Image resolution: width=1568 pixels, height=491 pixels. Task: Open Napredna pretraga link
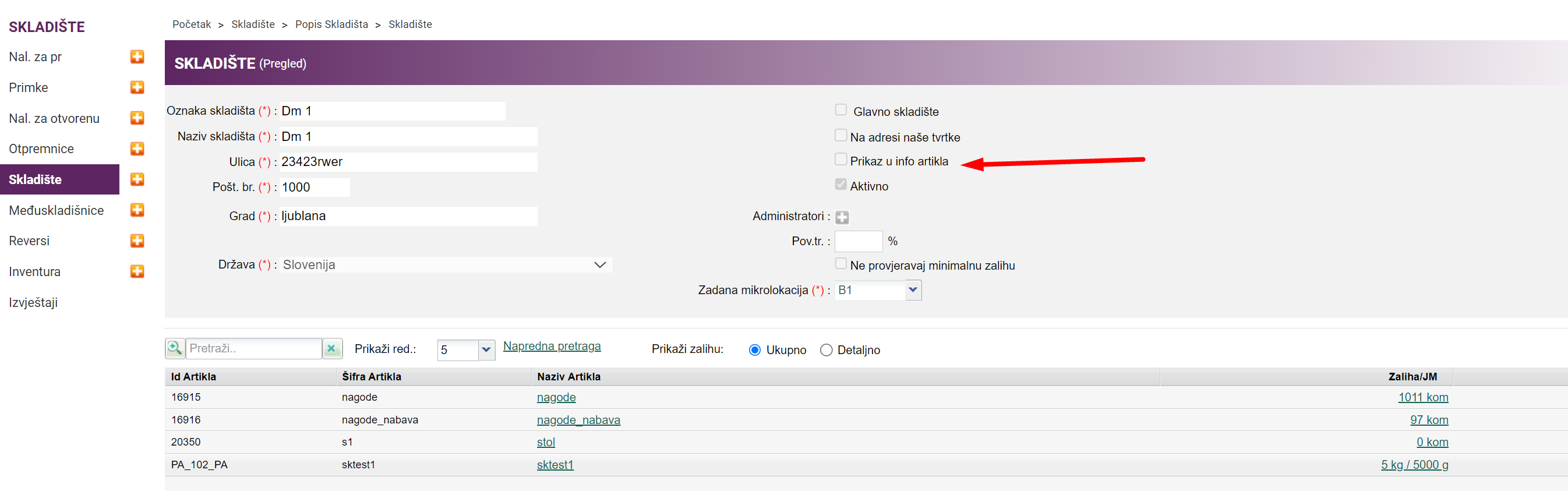(x=552, y=346)
